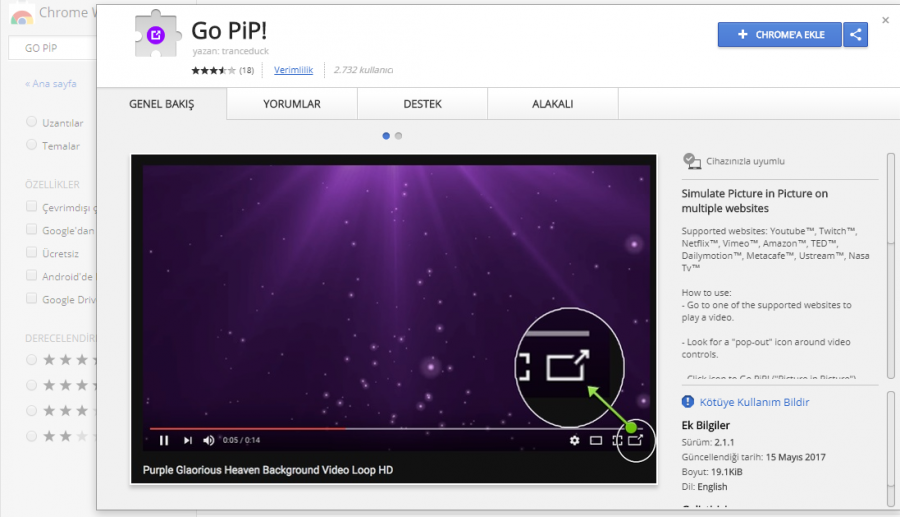Click the star rating of Go PiP!
Viewport: 900px width, 517px height.
pos(213,70)
